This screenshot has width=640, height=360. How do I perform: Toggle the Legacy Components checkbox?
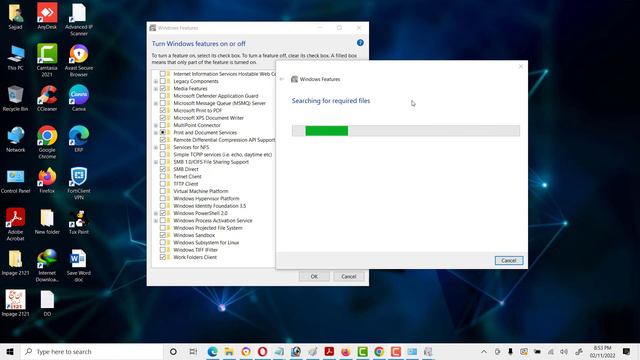163,81
